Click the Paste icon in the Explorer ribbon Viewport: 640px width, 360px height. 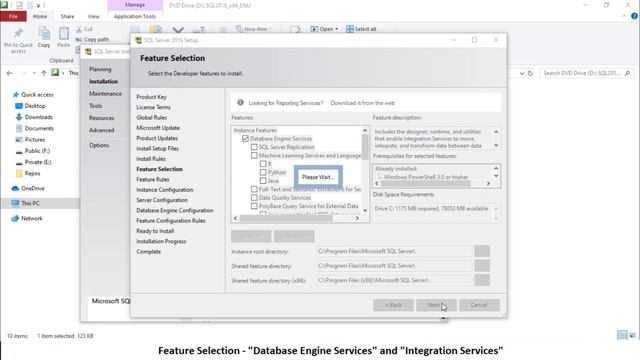pyautogui.click(x=64, y=33)
